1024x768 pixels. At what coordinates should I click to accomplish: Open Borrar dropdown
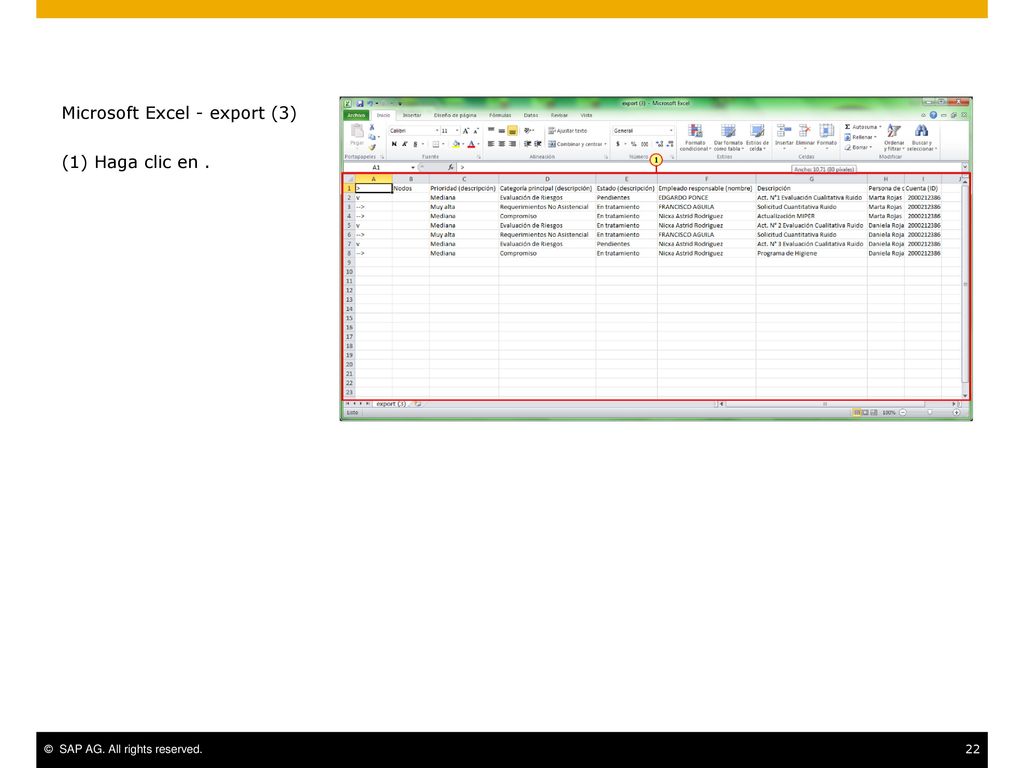pyautogui.click(x=871, y=147)
